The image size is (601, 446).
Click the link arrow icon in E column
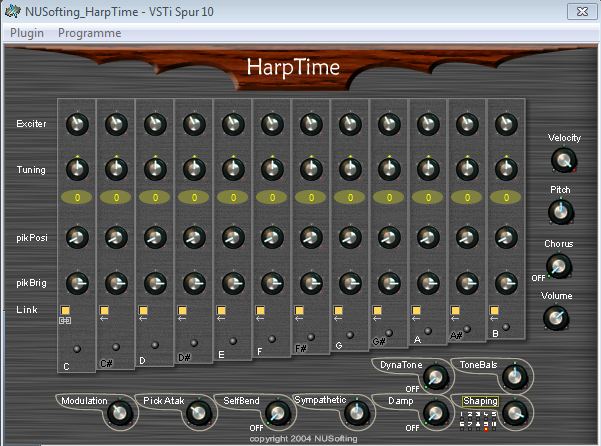[x=221, y=318]
